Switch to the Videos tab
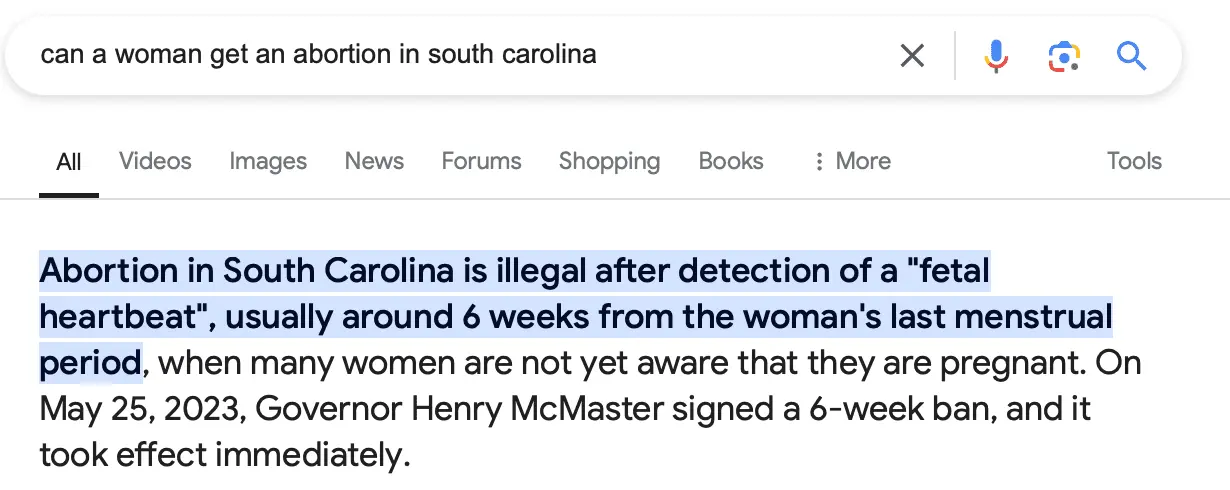 pos(155,161)
